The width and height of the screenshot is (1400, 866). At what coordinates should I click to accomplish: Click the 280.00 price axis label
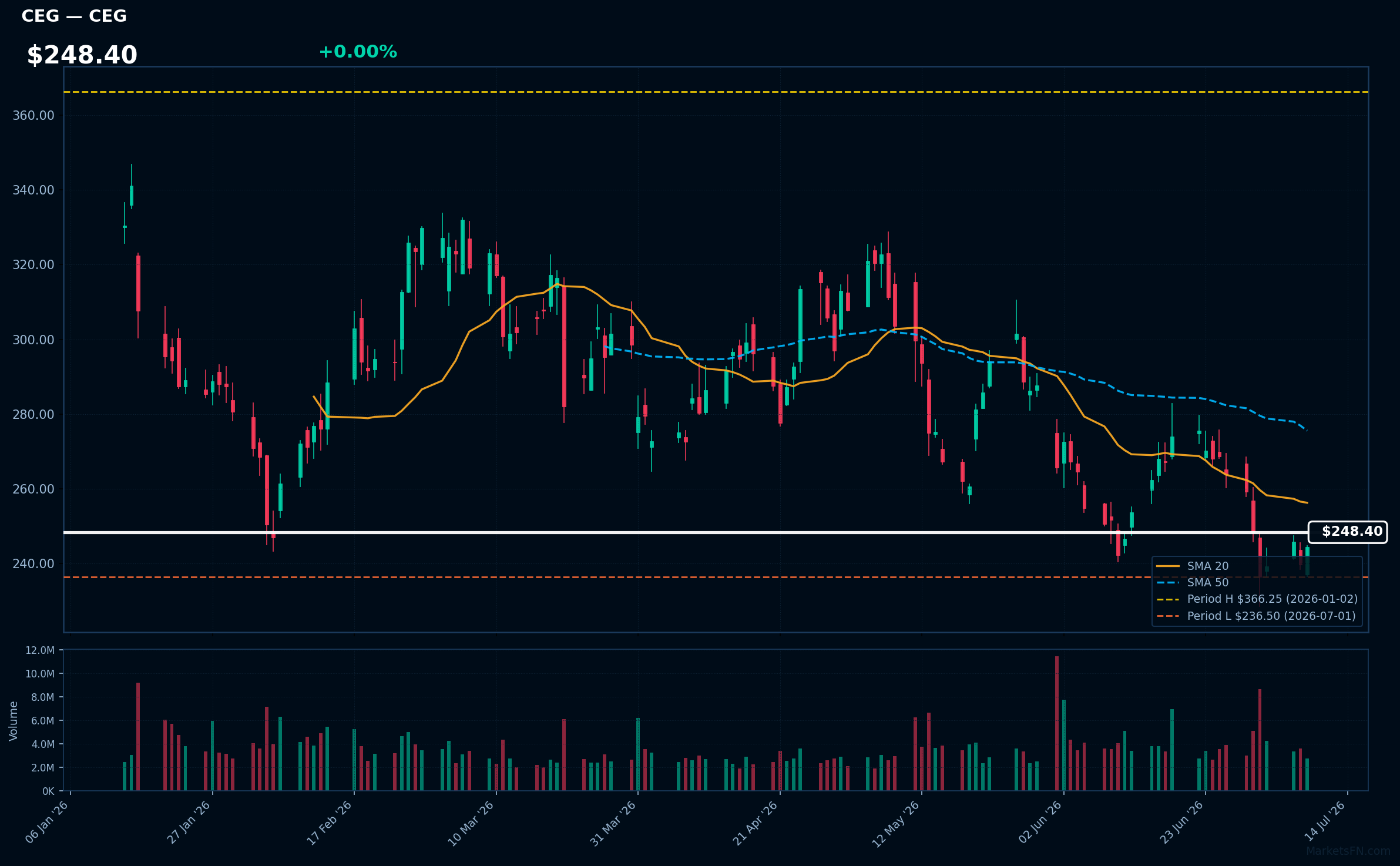click(x=33, y=414)
